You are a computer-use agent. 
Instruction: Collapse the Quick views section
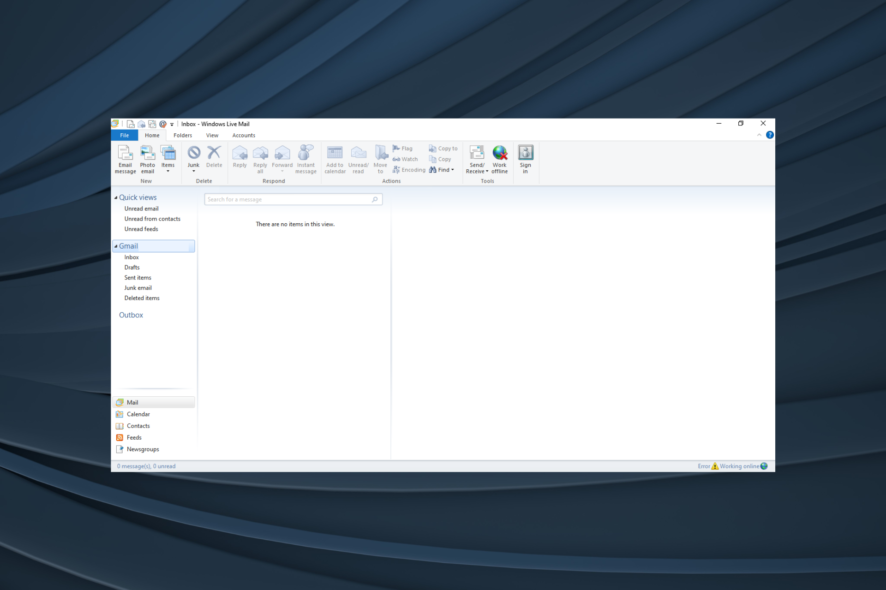pos(116,197)
